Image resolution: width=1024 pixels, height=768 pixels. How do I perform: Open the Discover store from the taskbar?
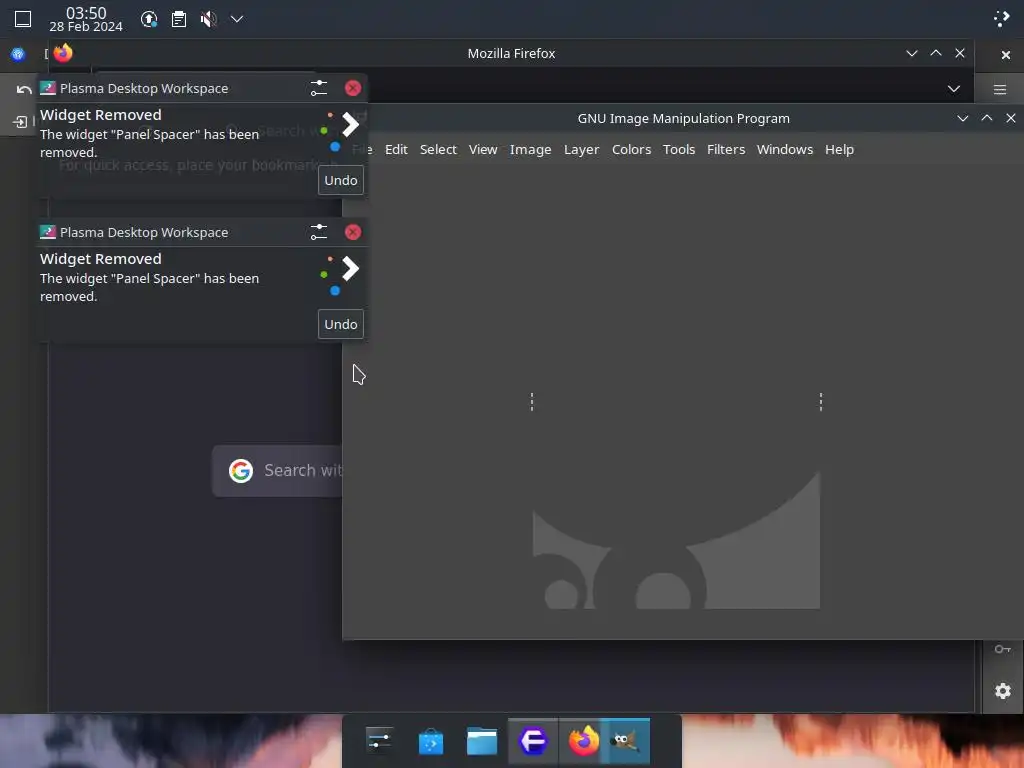(430, 742)
